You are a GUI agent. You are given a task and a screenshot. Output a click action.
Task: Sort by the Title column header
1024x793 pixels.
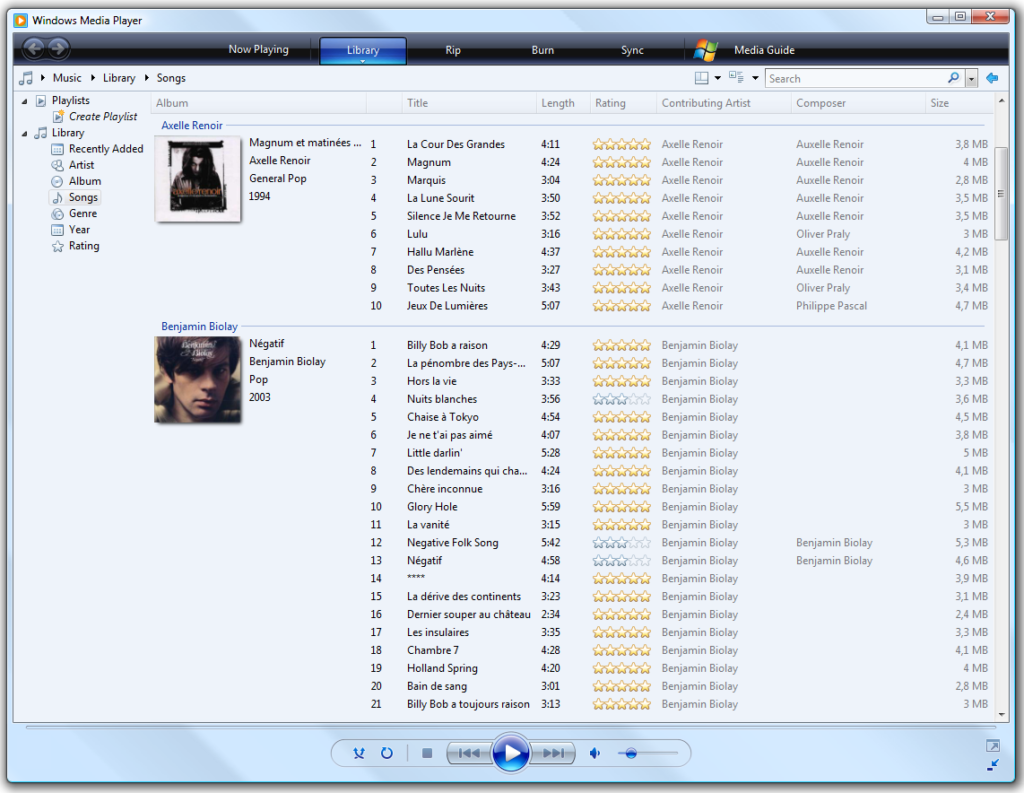(x=469, y=103)
